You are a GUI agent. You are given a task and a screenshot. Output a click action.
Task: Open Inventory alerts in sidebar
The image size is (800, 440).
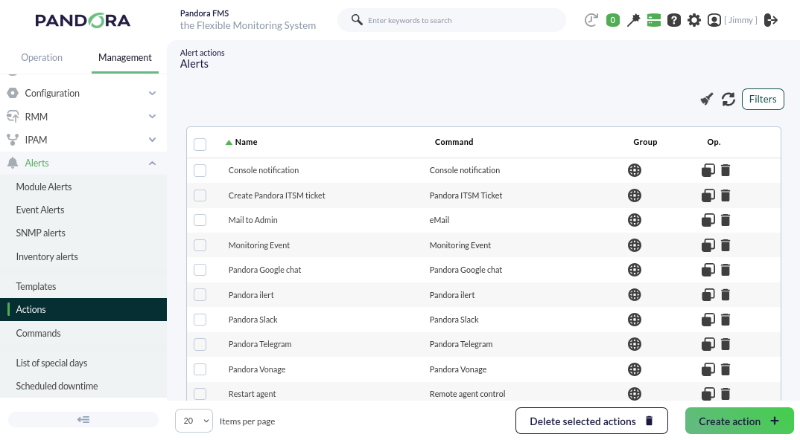[x=47, y=257]
